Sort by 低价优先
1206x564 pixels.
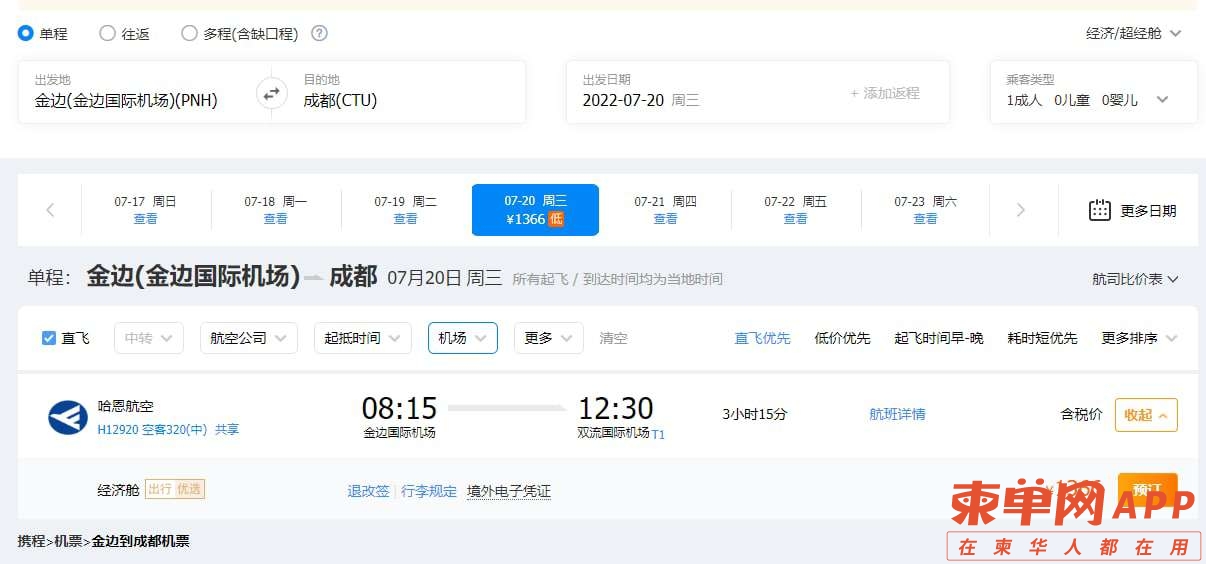pyautogui.click(x=842, y=338)
